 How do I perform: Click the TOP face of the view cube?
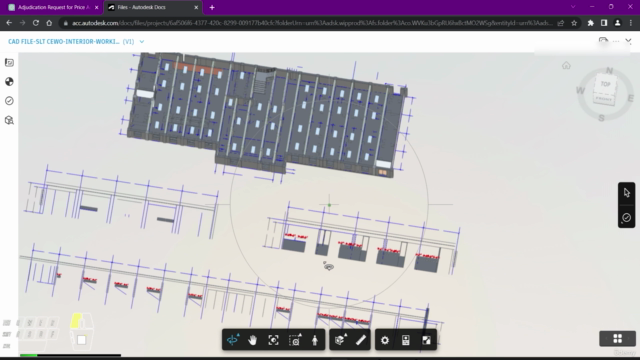(605, 84)
